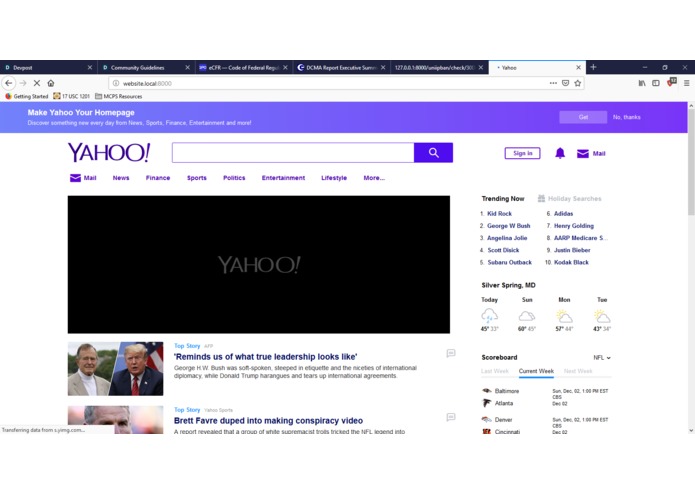Open the Getting Started bookmark
The height and width of the screenshot is (494, 695).
27,96
